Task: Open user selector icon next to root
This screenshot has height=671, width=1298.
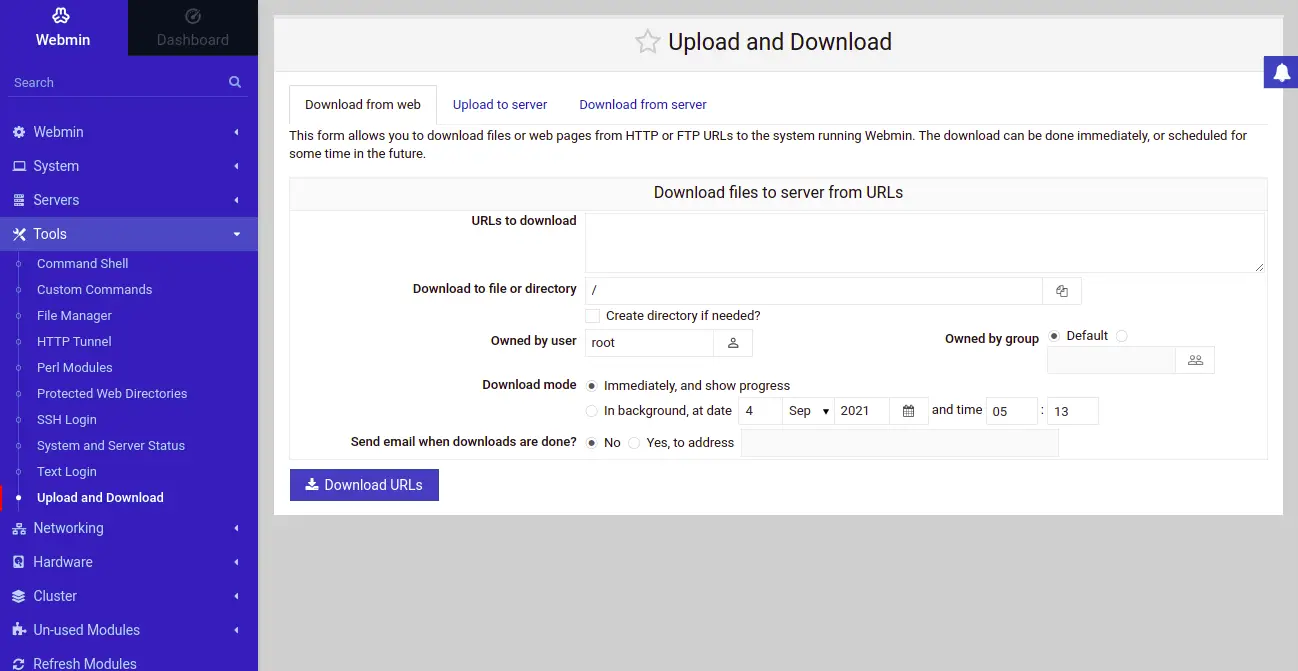Action: (733, 343)
